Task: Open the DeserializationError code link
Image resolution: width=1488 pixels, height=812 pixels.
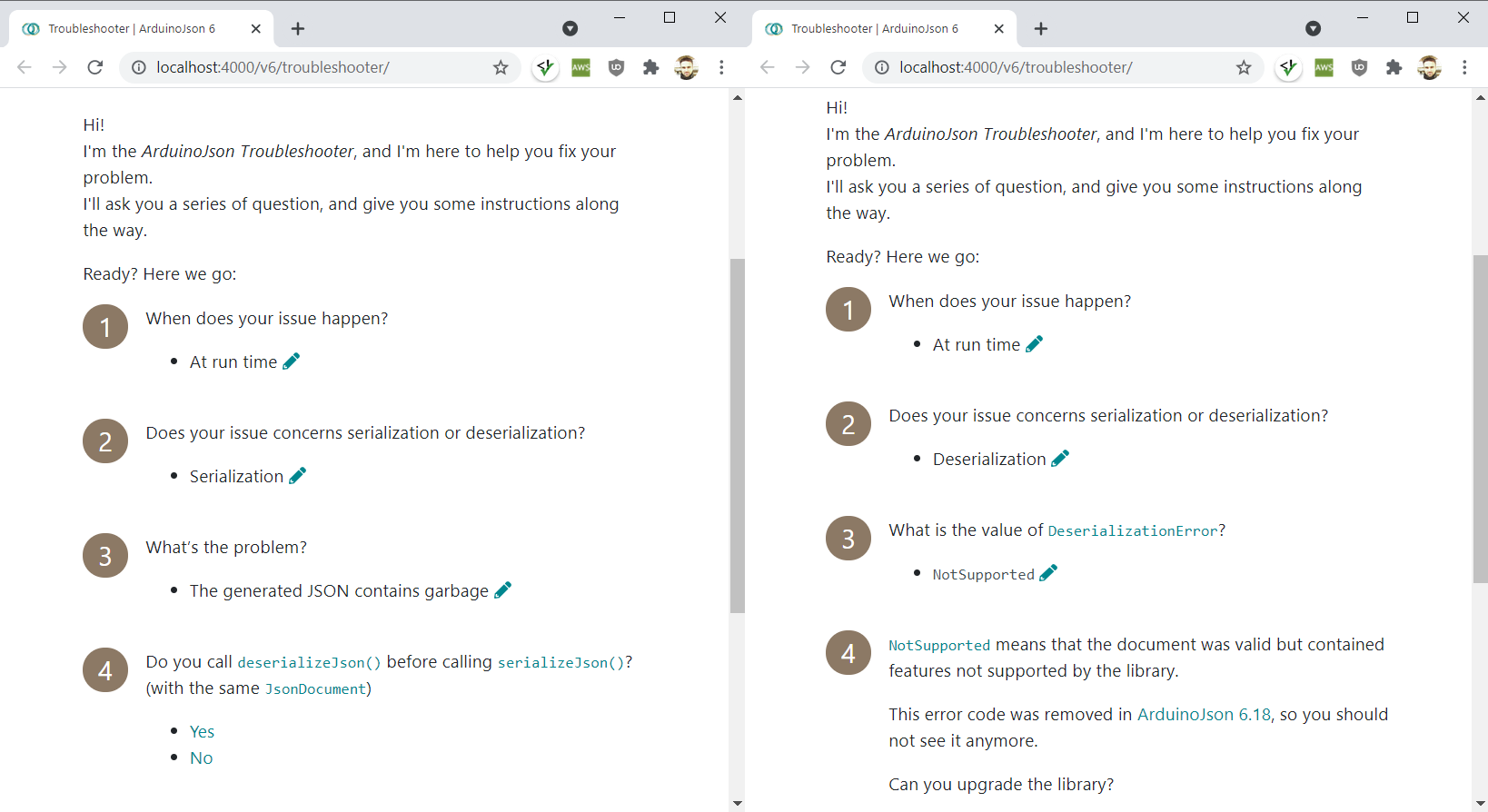Action: coord(1133,530)
